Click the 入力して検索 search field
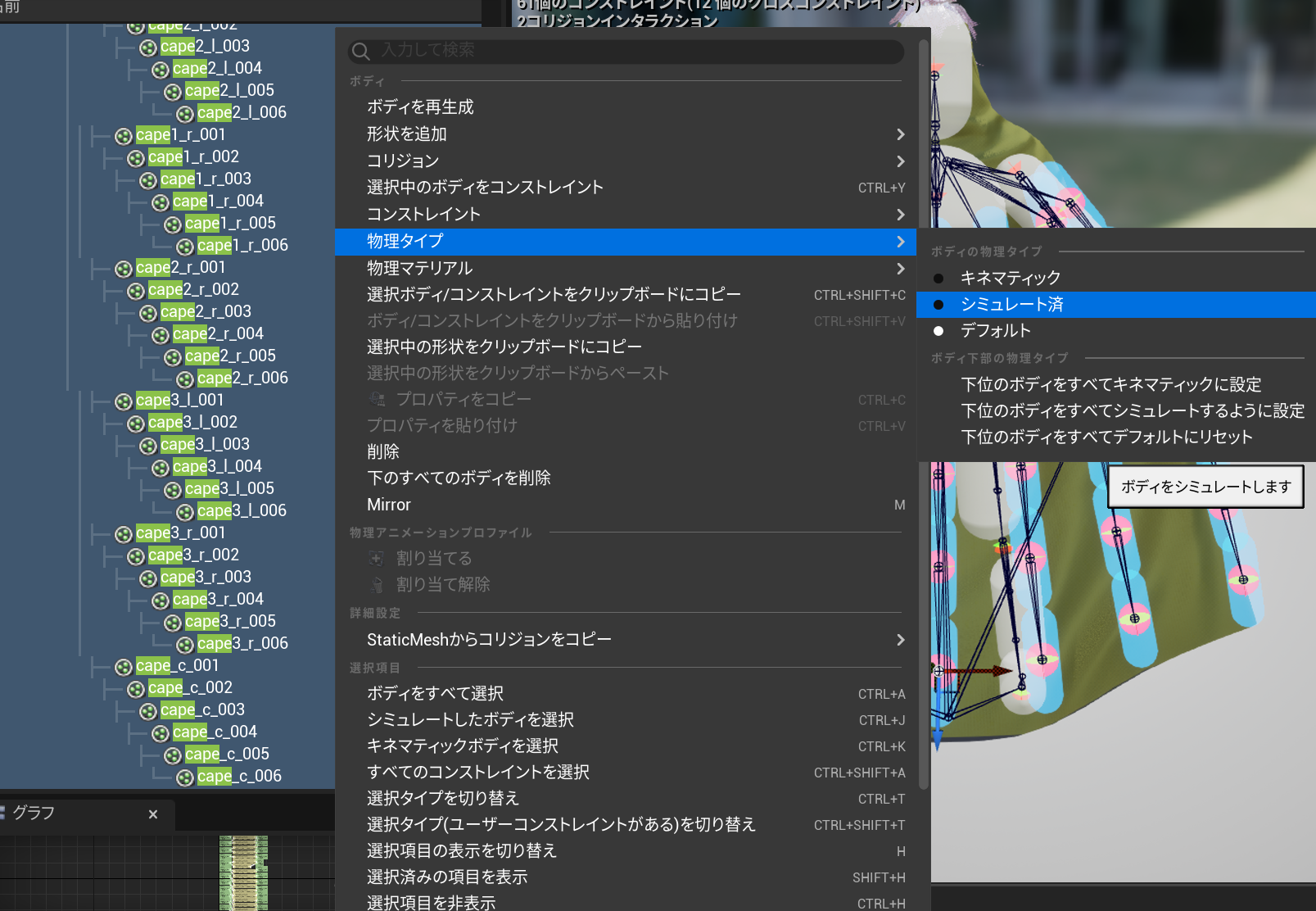 (626, 51)
